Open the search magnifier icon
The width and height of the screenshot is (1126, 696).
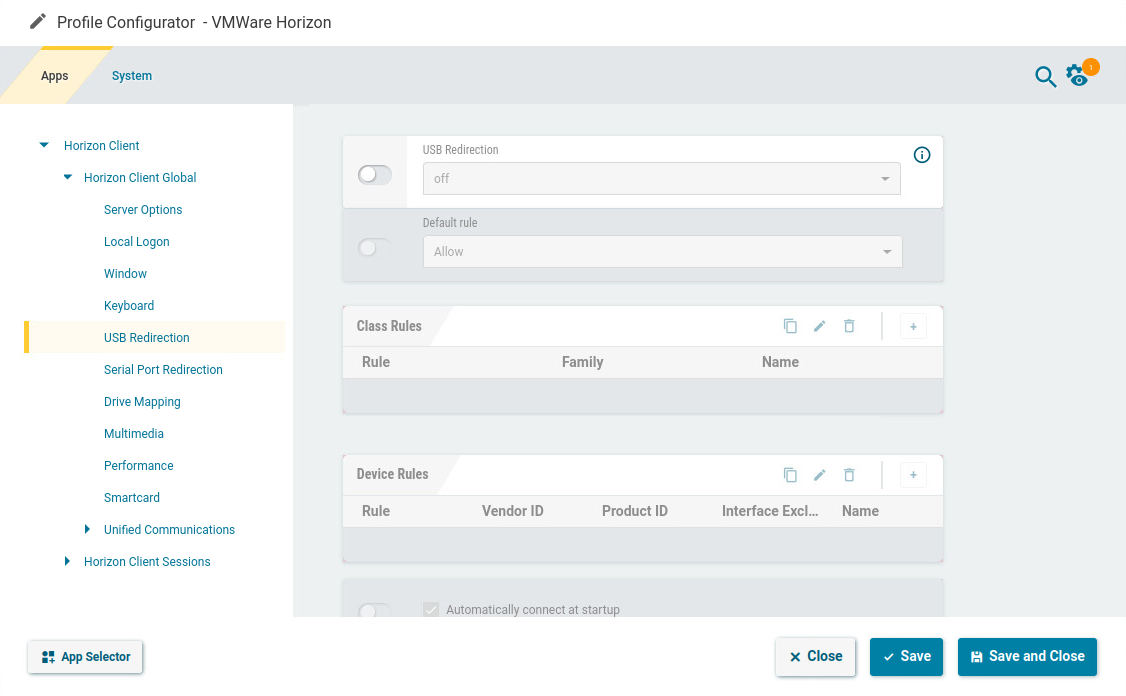point(1045,76)
